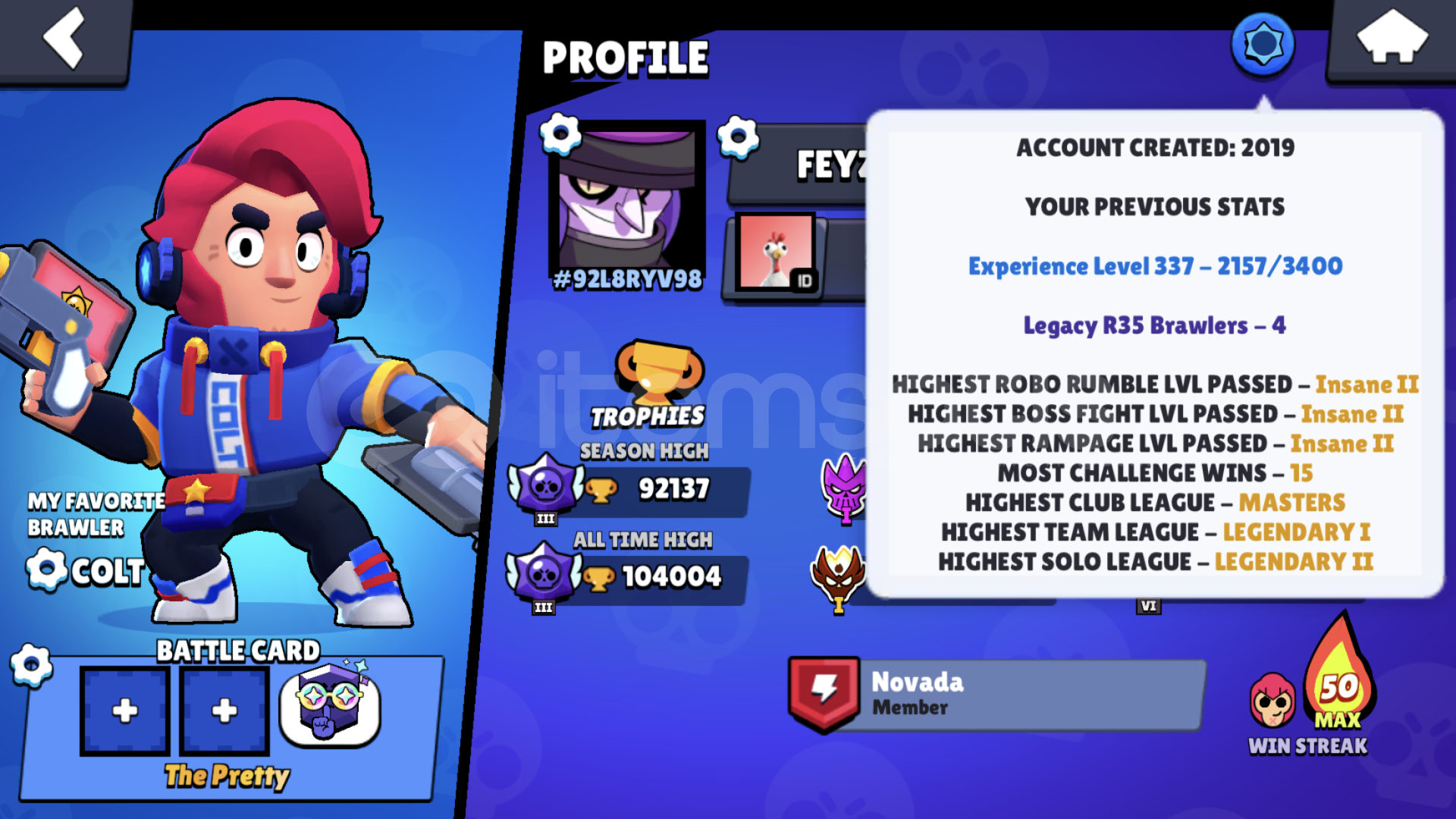Tap the all time high 104004 bar
Viewport: 1456px width, 819px height.
coord(628,578)
